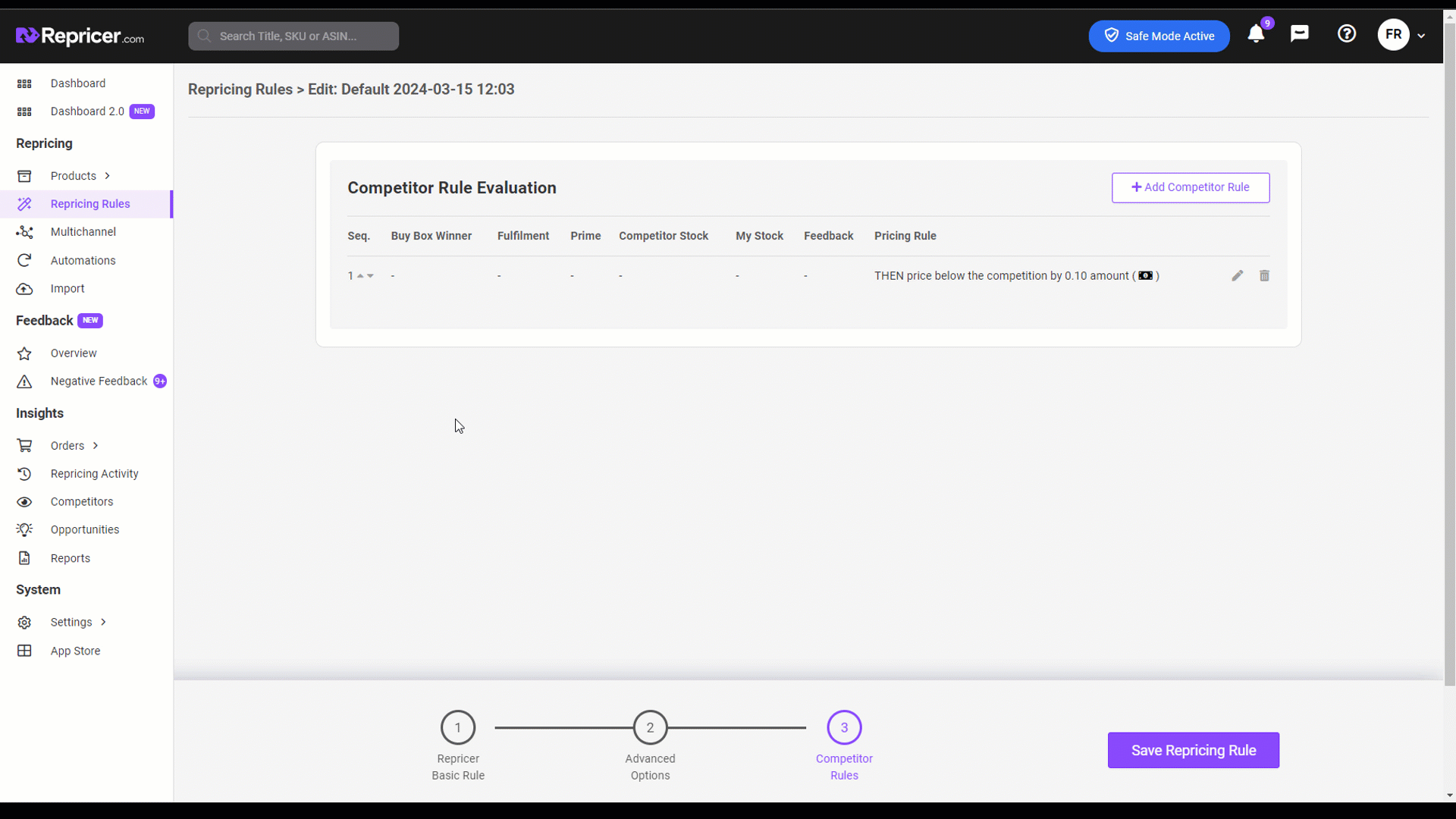The image size is (1456, 819).
Task: Open App Store in sidebar
Action: point(76,651)
